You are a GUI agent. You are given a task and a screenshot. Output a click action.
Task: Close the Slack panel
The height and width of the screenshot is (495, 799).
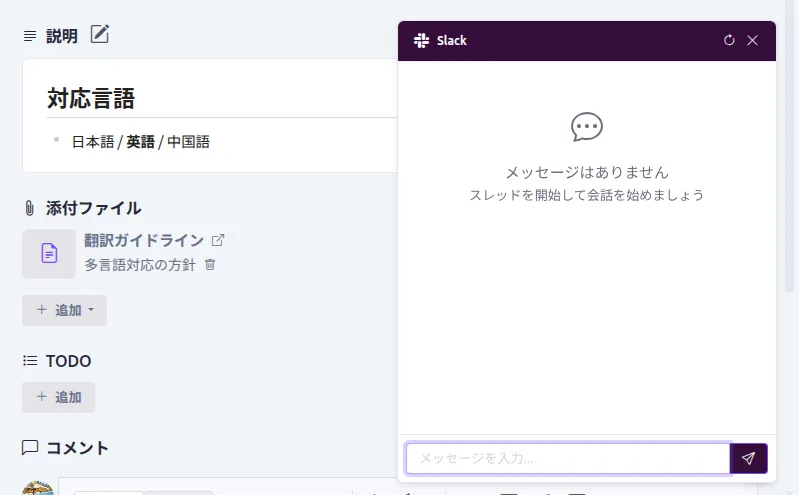(752, 40)
